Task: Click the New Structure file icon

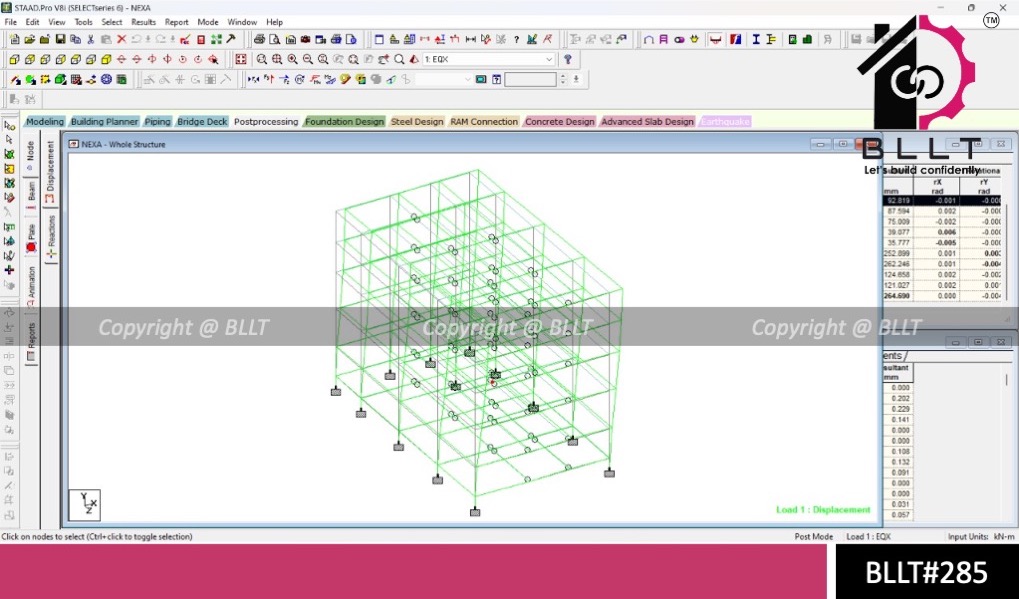Action: (x=14, y=39)
